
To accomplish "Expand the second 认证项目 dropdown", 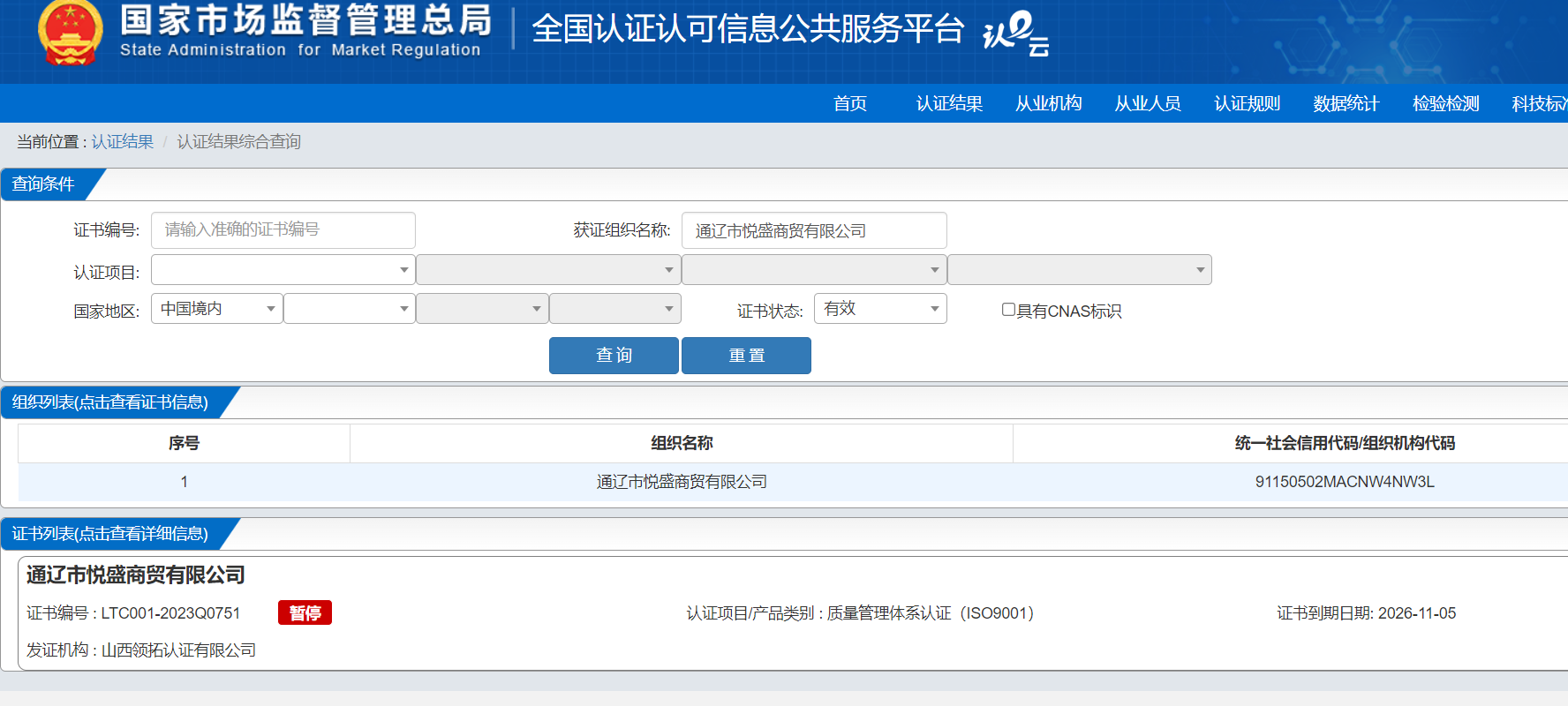I will 548,270.
